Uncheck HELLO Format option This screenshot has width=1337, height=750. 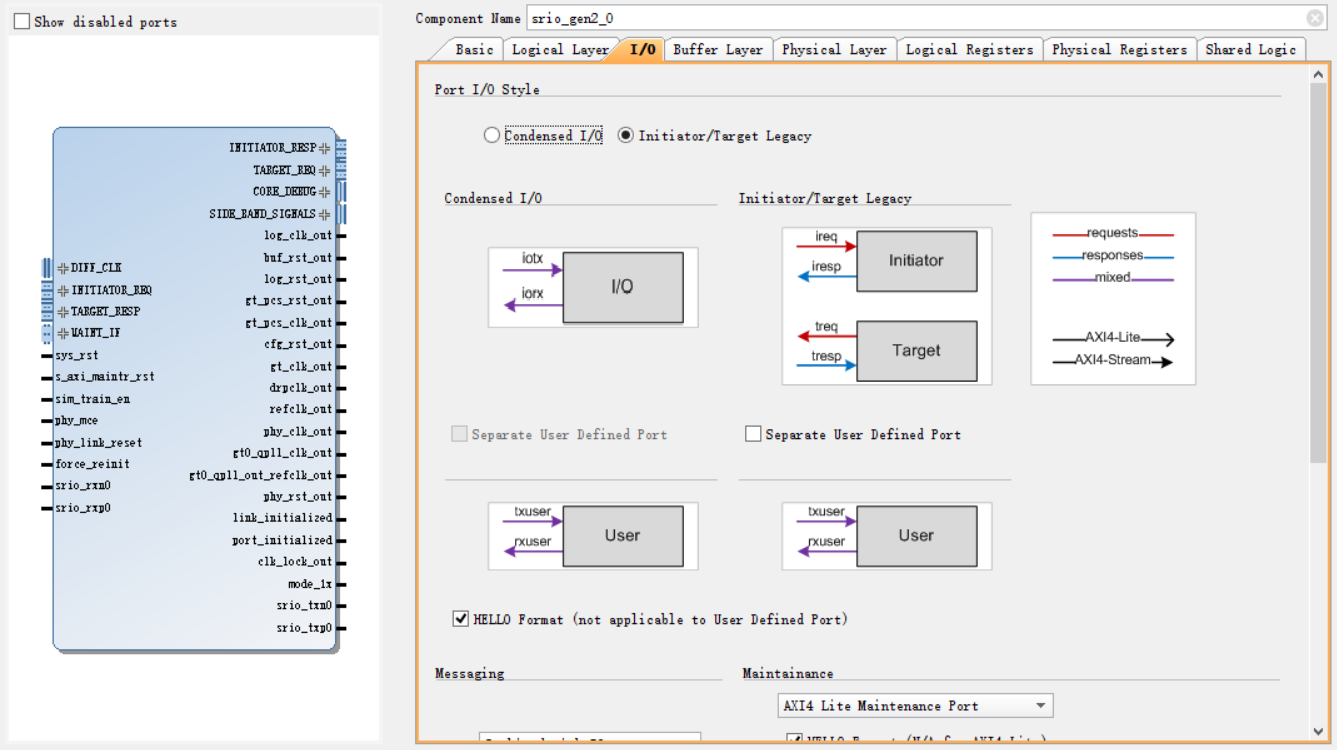(460, 618)
